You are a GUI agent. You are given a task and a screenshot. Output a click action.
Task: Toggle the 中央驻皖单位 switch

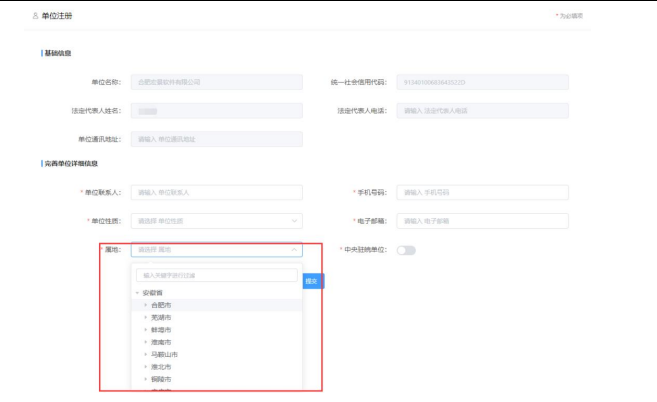click(x=406, y=250)
